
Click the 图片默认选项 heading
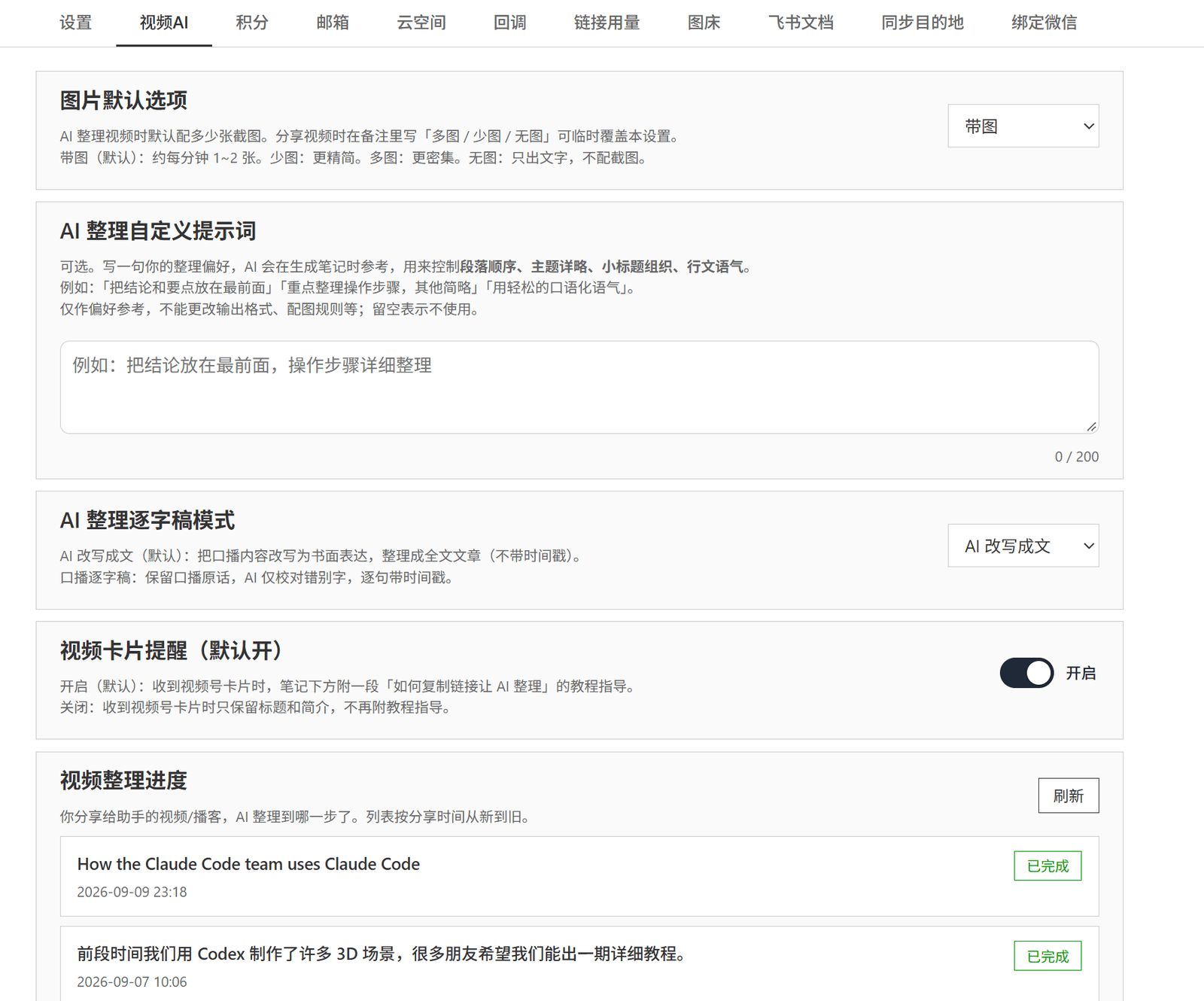pyautogui.click(x=123, y=100)
